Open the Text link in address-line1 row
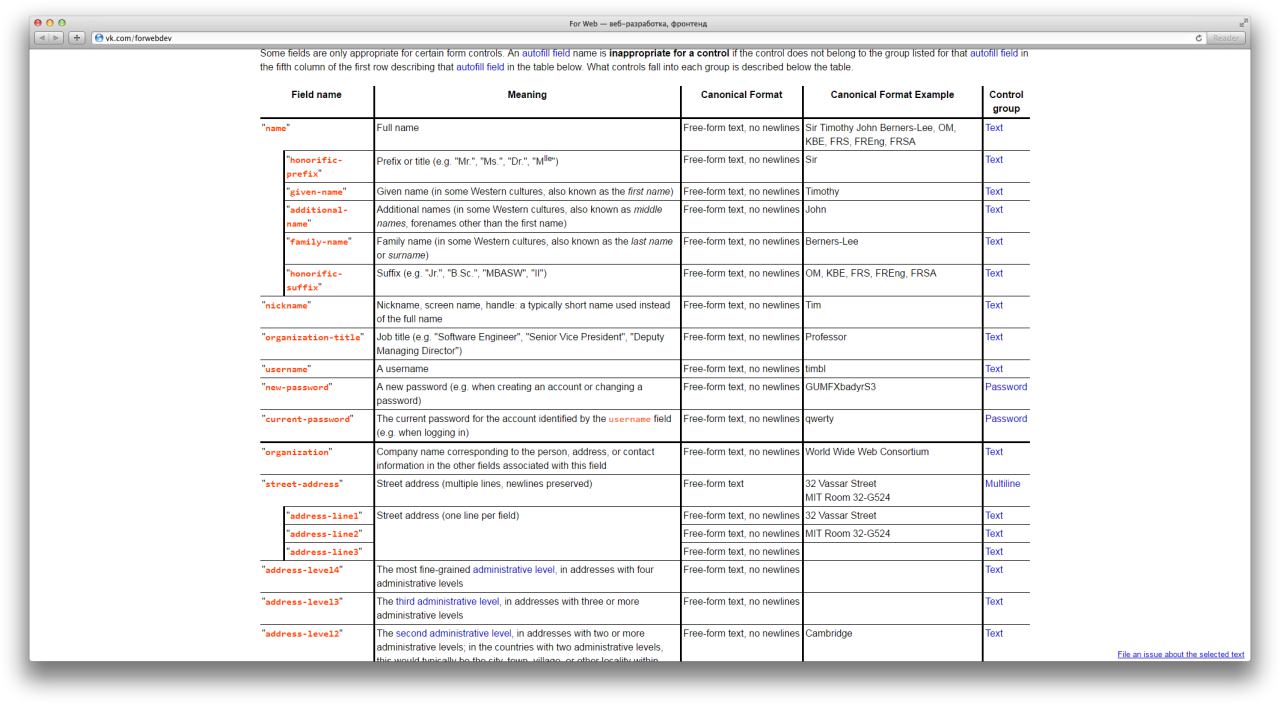The width and height of the screenshot is (1280, 704). point(993,516)
